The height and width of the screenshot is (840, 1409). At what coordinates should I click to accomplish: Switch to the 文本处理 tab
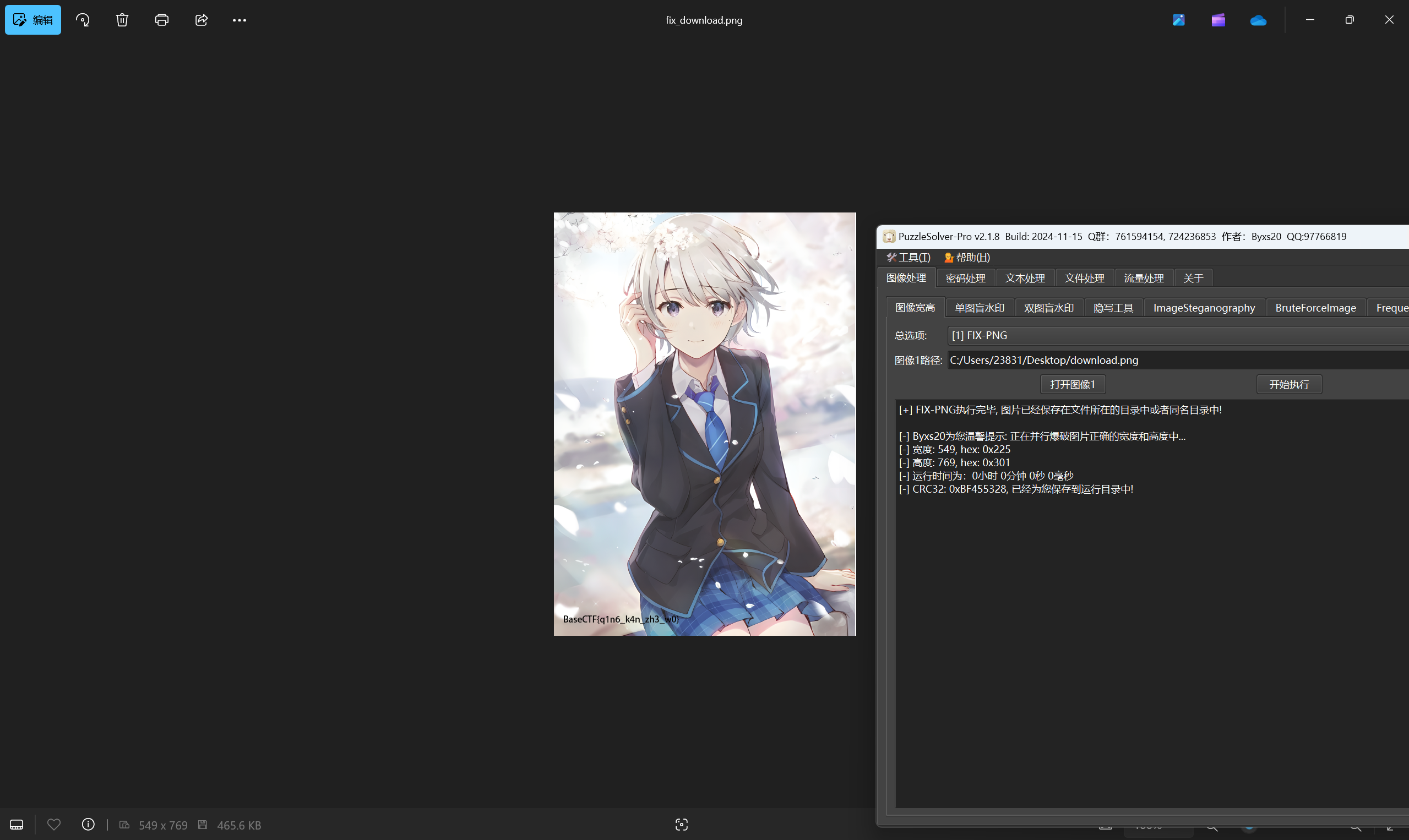tap(1025, 278)
